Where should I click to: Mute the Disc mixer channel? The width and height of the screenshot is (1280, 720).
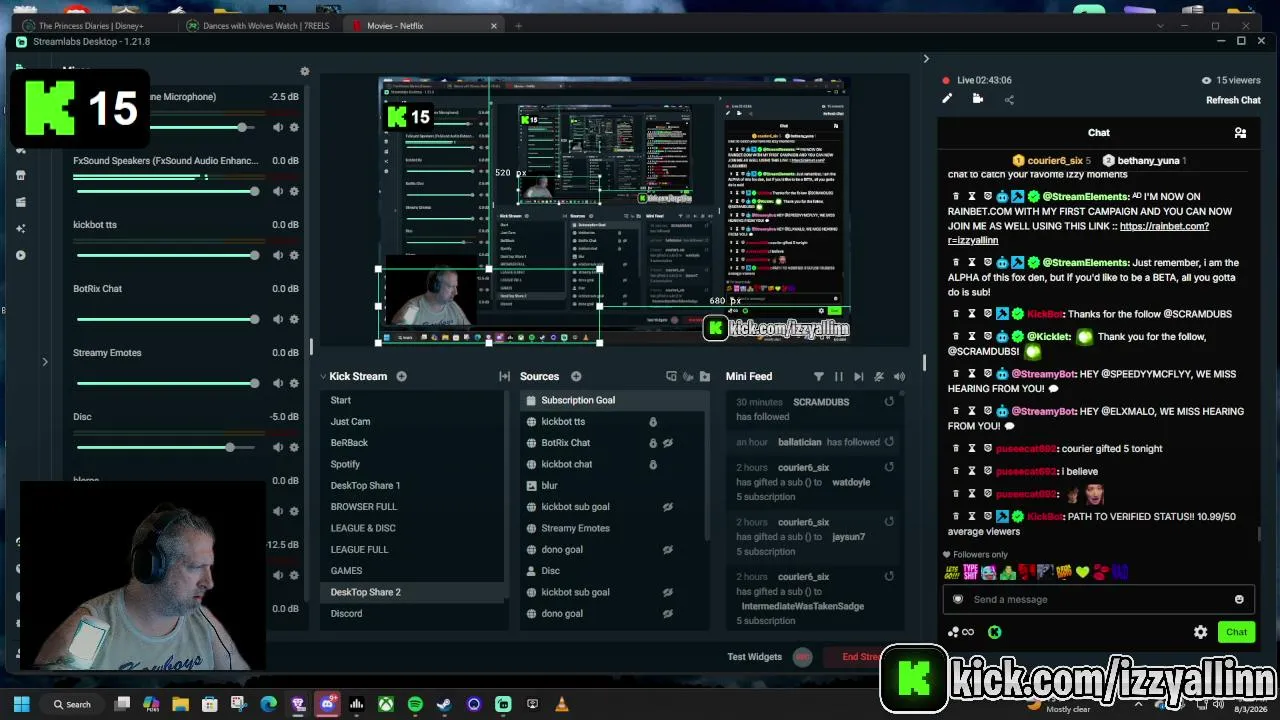click(278, 447)
